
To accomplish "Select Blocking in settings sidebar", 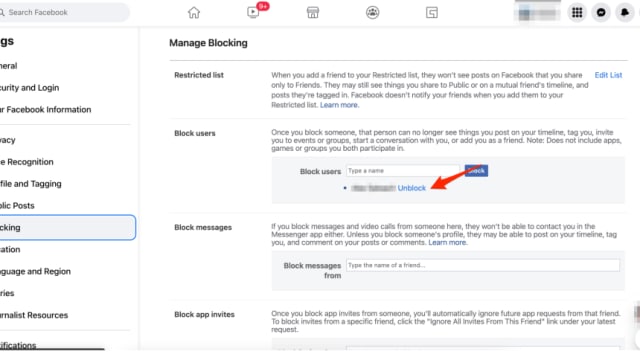I will point(67,227).
